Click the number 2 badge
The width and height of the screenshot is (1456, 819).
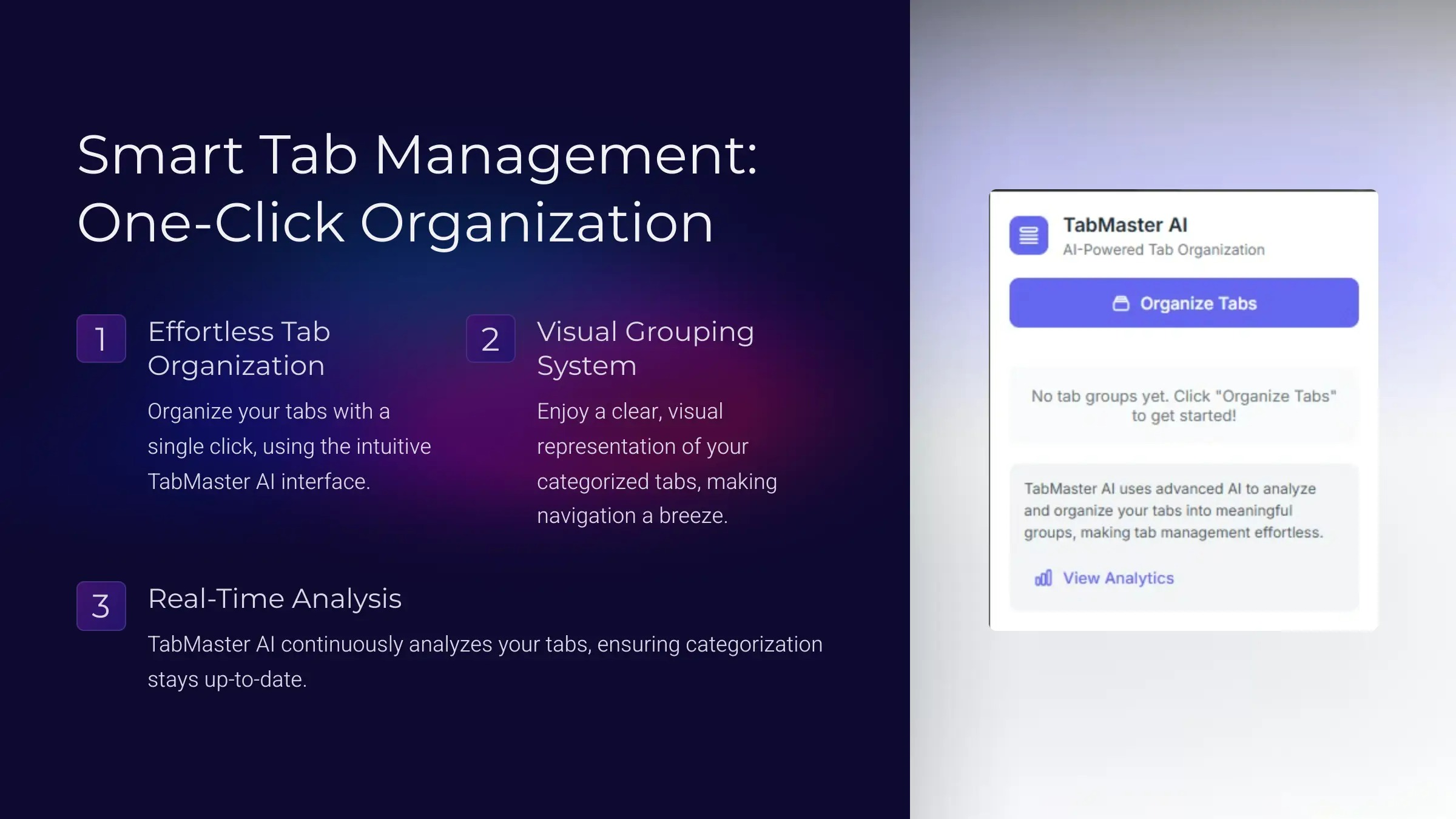(x=490, y=339)
